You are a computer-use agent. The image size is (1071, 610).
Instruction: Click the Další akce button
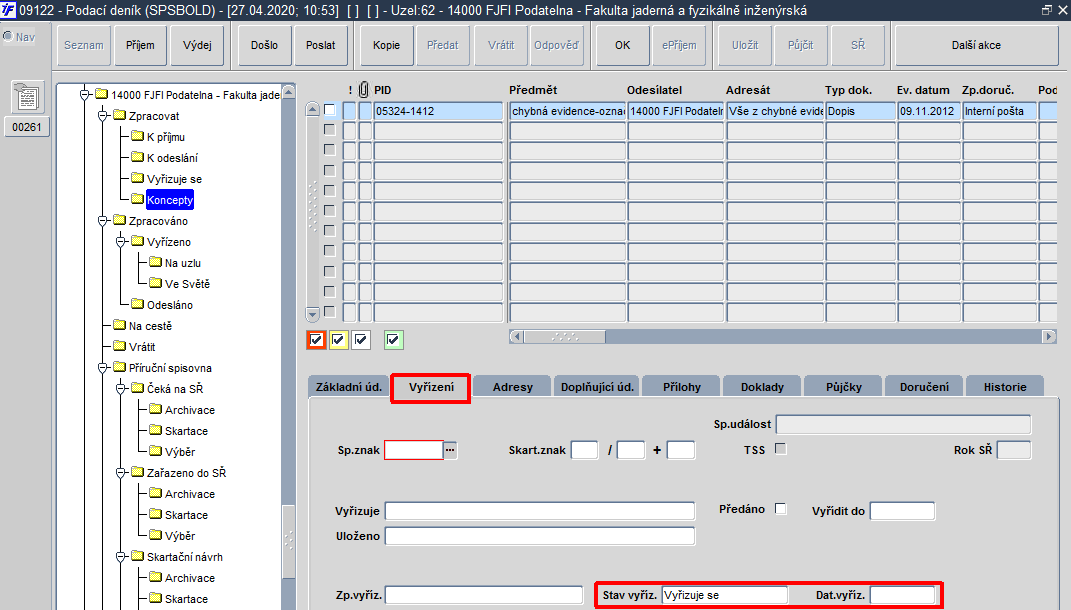click(976, 45)
